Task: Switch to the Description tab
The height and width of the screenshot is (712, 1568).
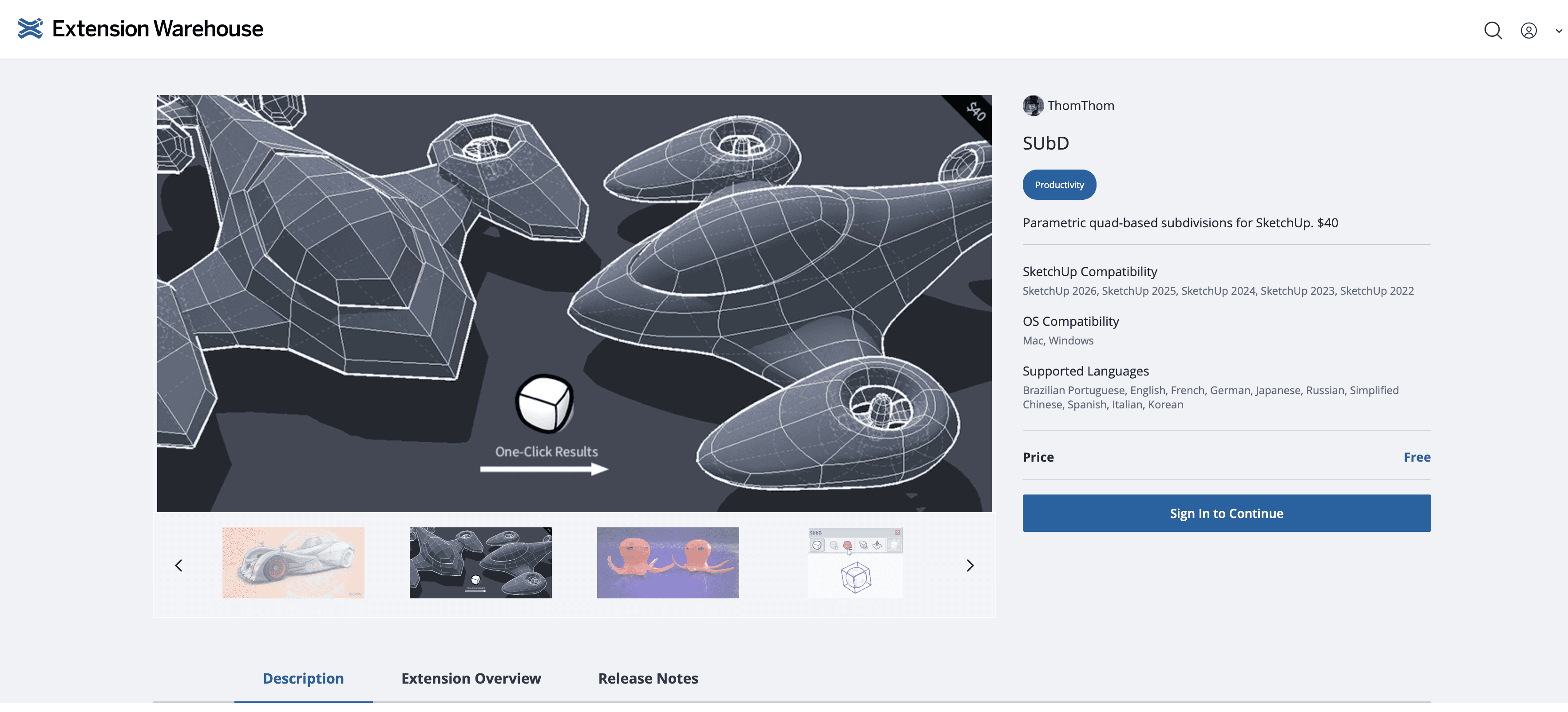Action: [303, 678]
